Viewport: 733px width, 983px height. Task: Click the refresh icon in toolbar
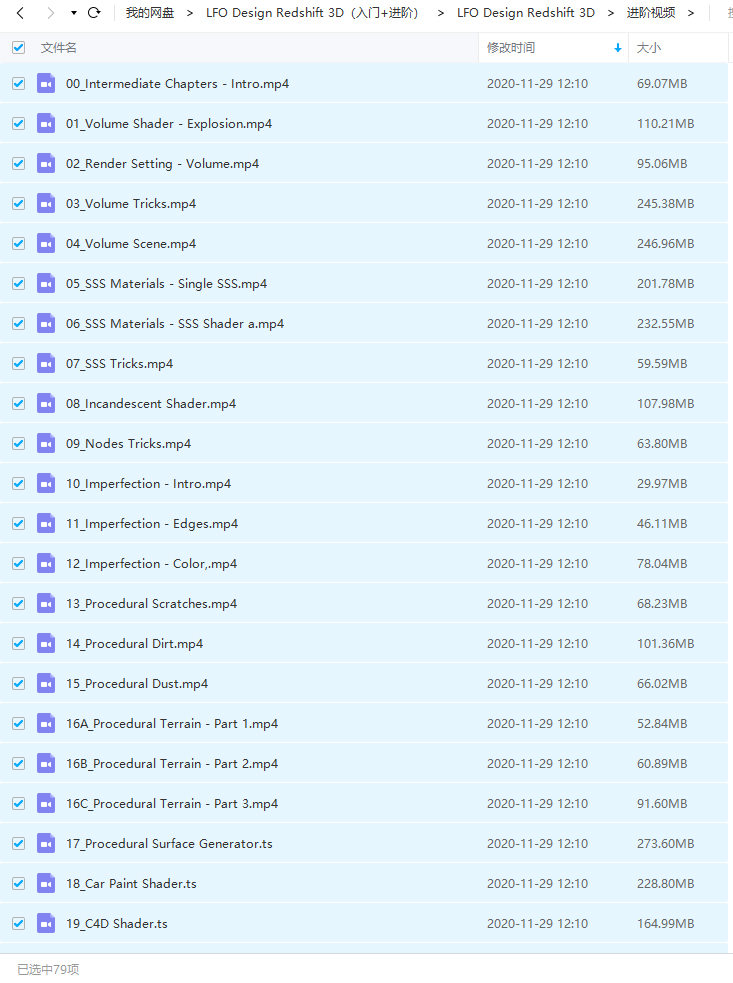click(94, 13)
